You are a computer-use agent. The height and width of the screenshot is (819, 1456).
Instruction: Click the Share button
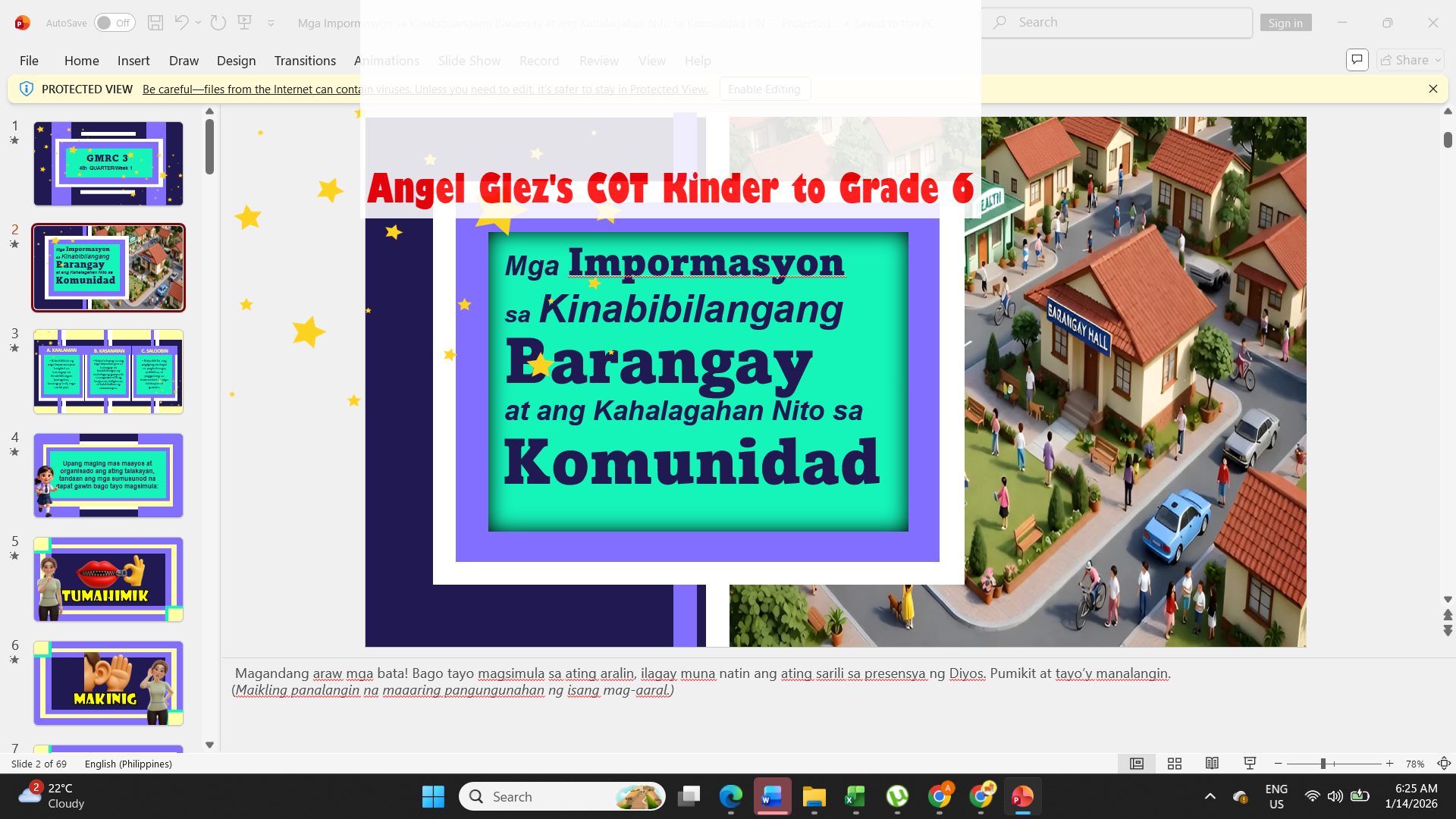point(1410,60)
